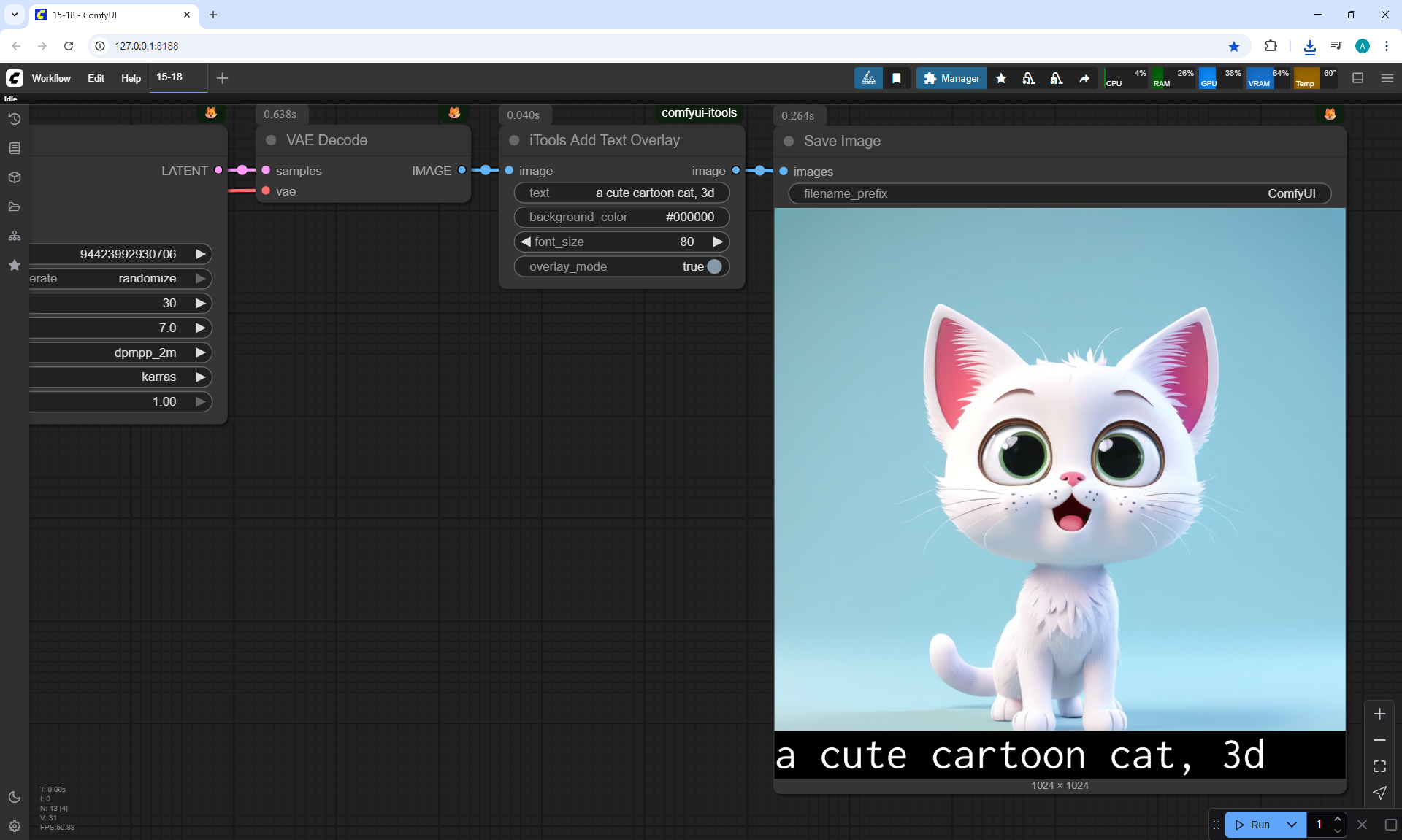Click the background_color #000000 field

click(621, 217)
